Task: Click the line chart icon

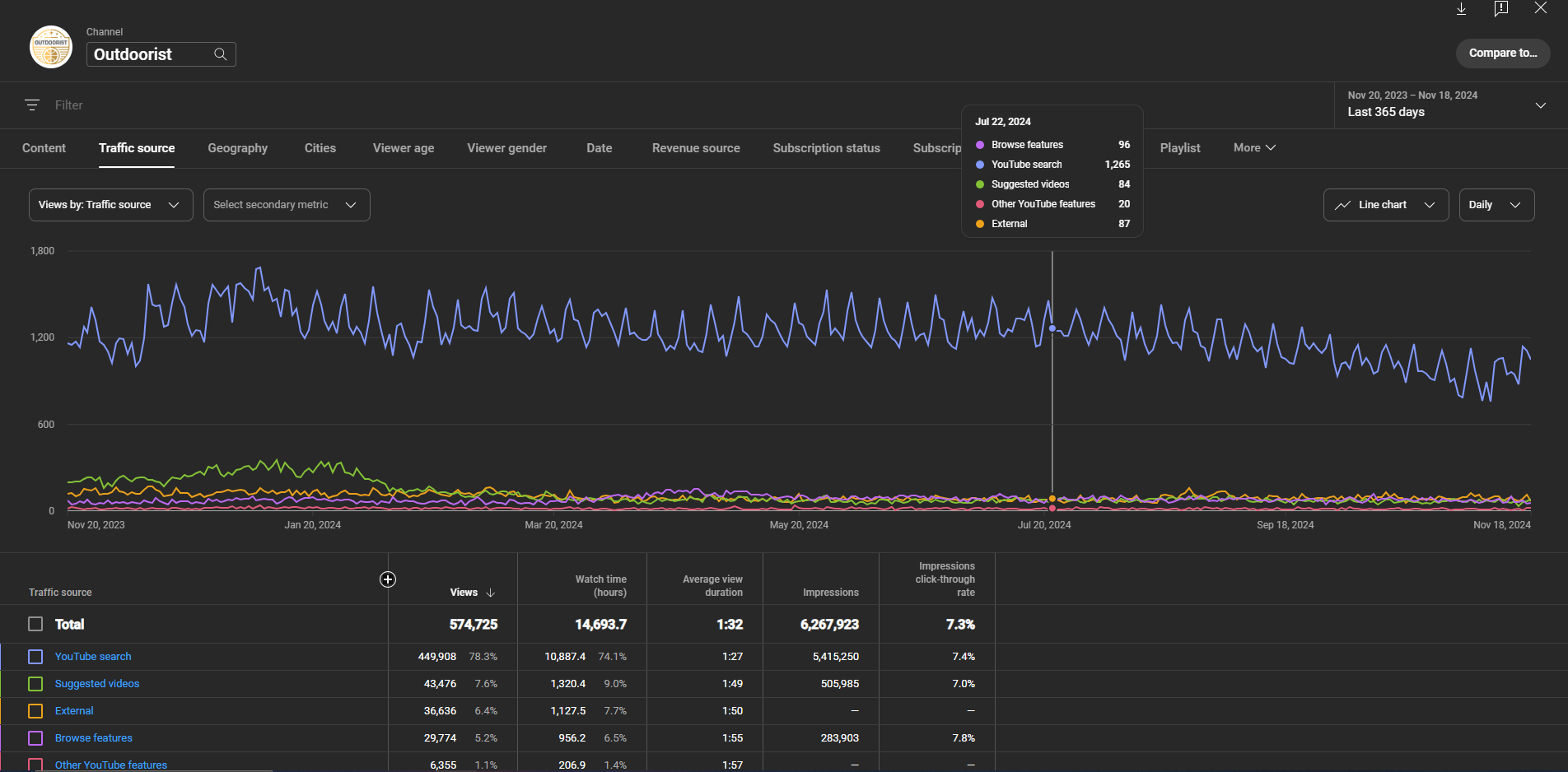Action: 1342,205
